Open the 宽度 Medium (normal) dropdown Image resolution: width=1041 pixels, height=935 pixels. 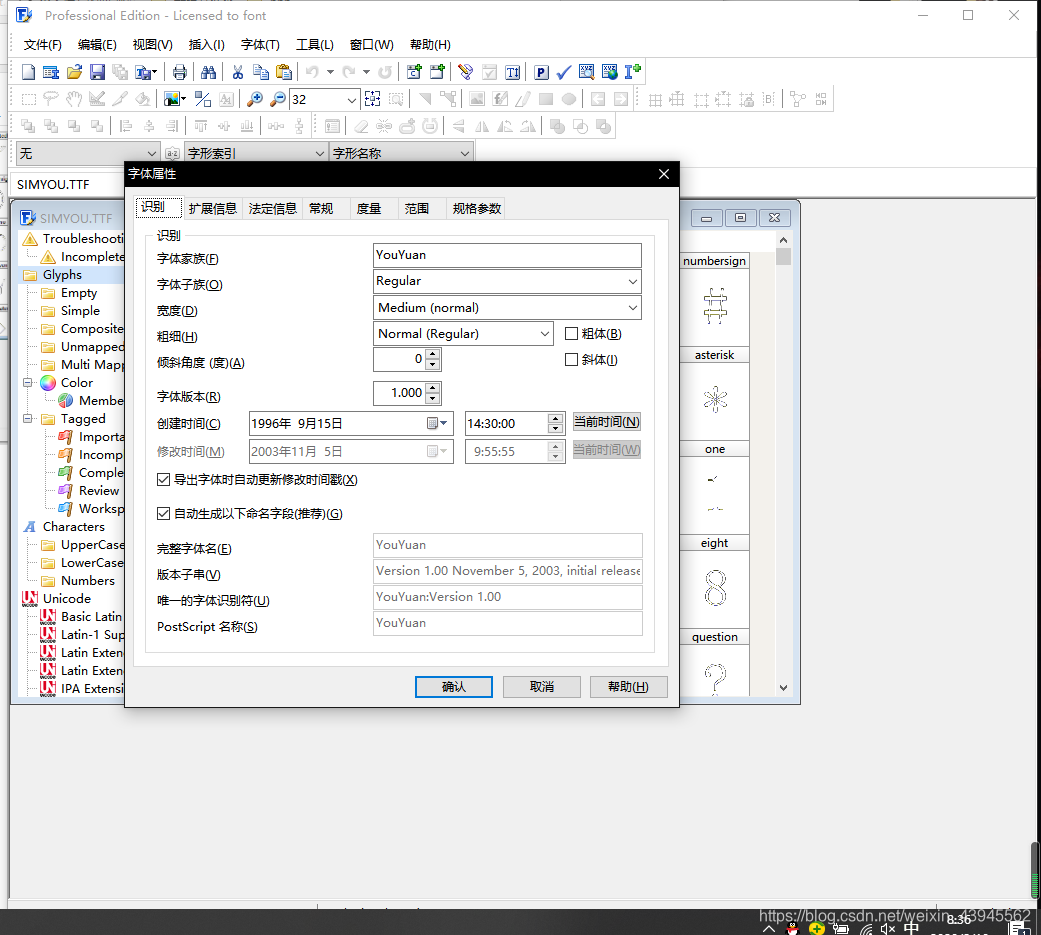tap(633, 307)
